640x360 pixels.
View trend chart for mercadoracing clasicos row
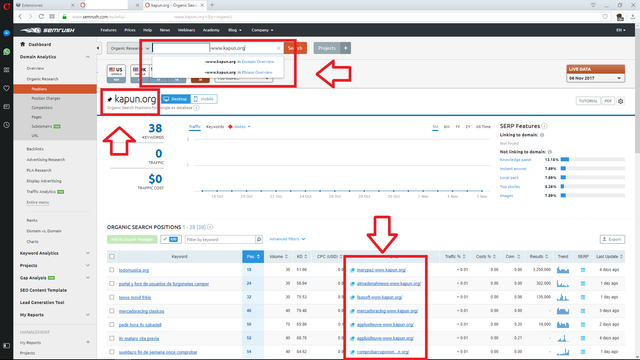click(x=563, y=311)
